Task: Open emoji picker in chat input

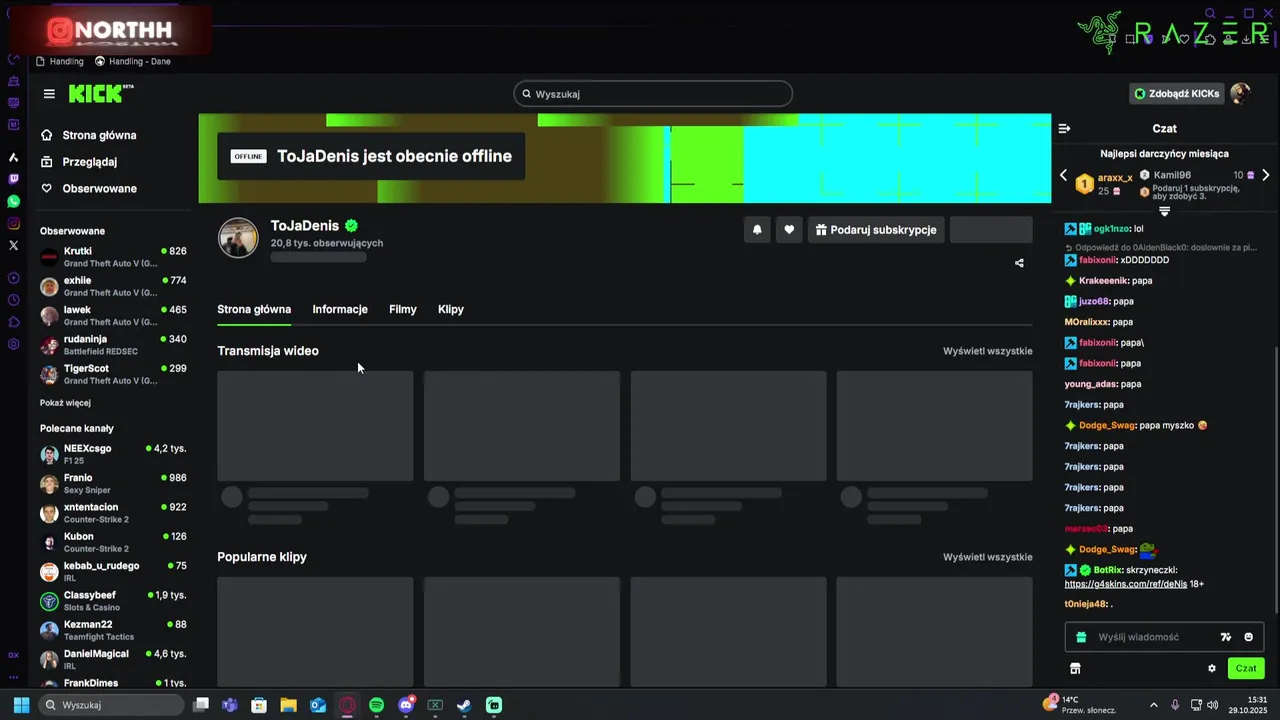Action: [1248, 637]
